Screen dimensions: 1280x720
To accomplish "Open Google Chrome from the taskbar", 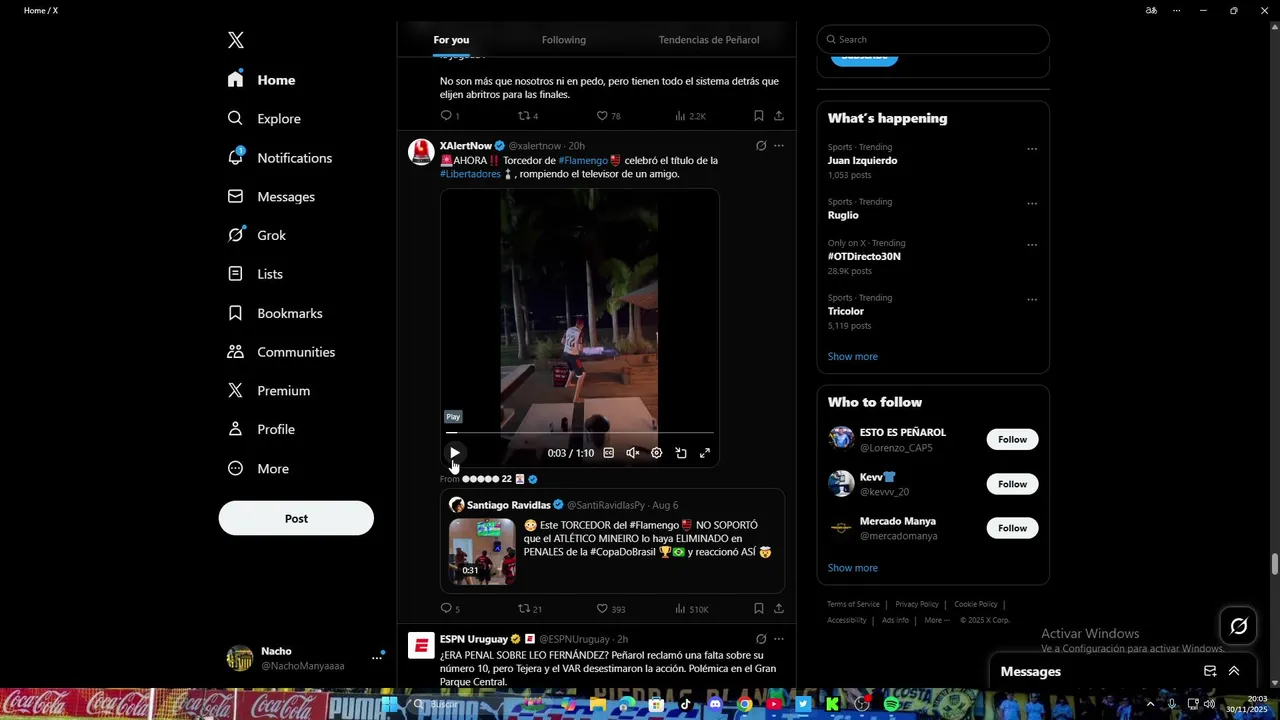I will (745, 704).
